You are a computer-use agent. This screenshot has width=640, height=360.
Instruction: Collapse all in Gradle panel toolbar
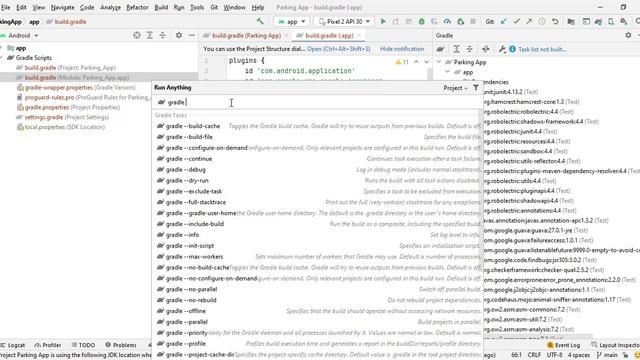pos(469,49)
